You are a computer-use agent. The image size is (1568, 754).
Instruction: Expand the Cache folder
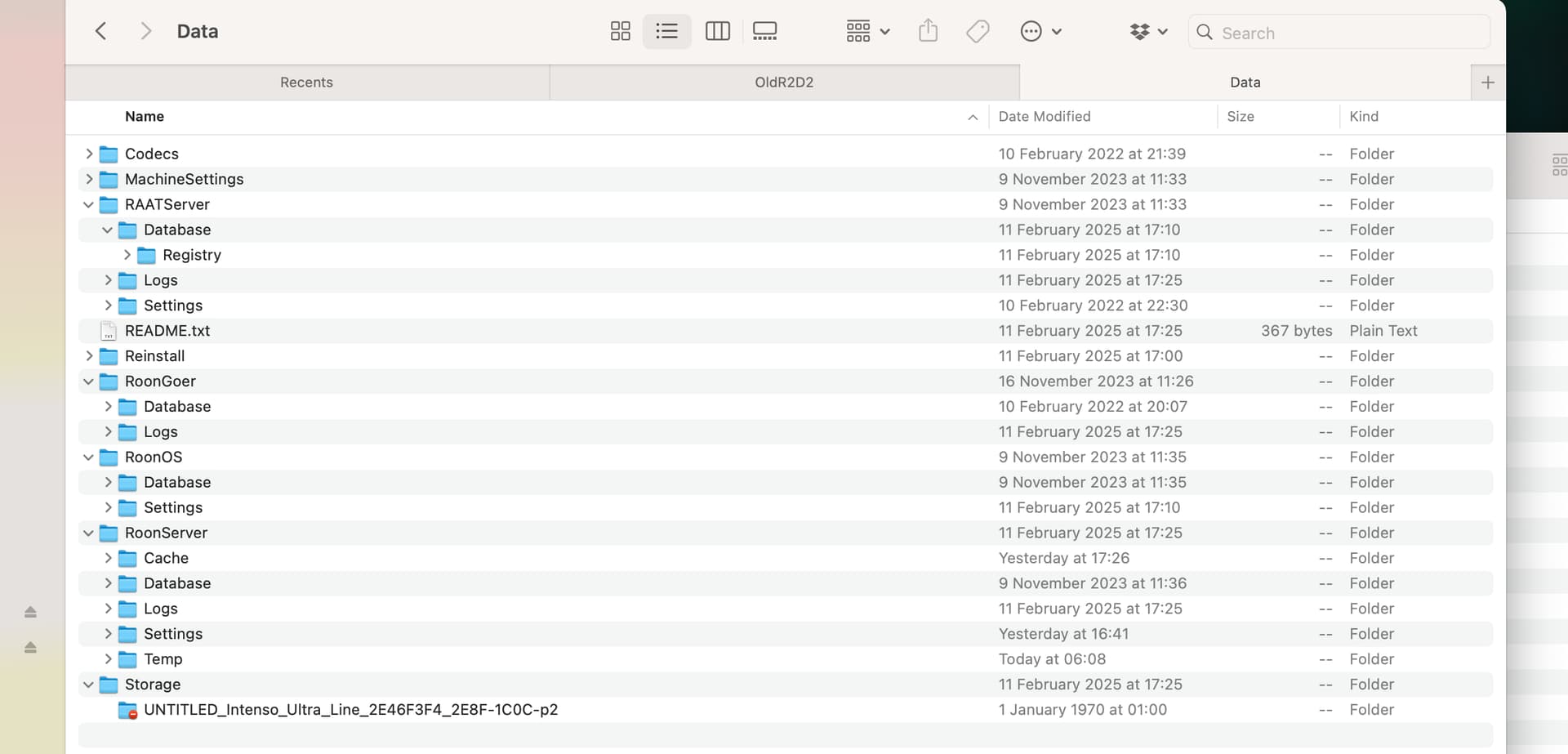[108, 558]
